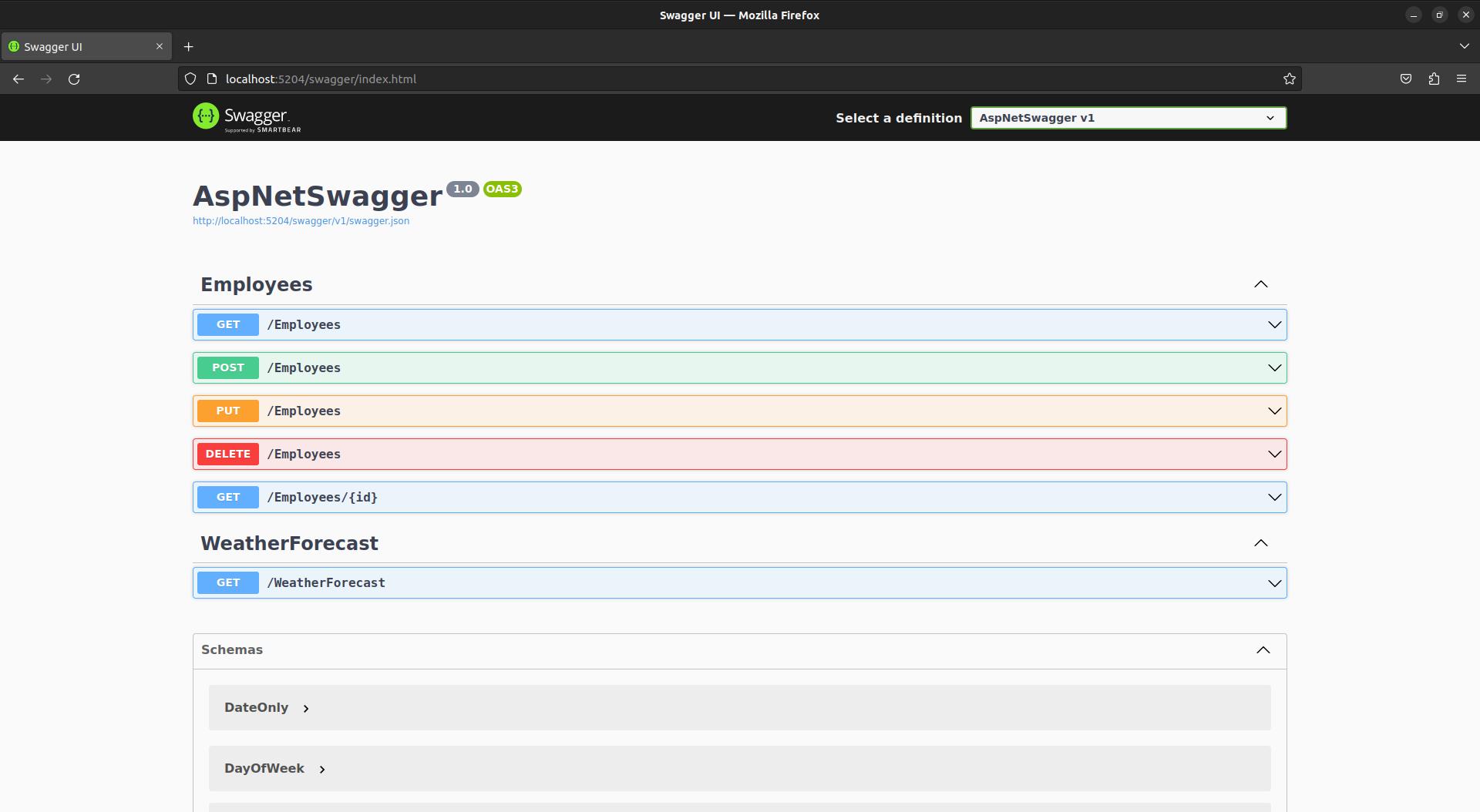Click the GET method badge for /Employees
Viewport: 1480px width, 812px height.
point(228,324)
